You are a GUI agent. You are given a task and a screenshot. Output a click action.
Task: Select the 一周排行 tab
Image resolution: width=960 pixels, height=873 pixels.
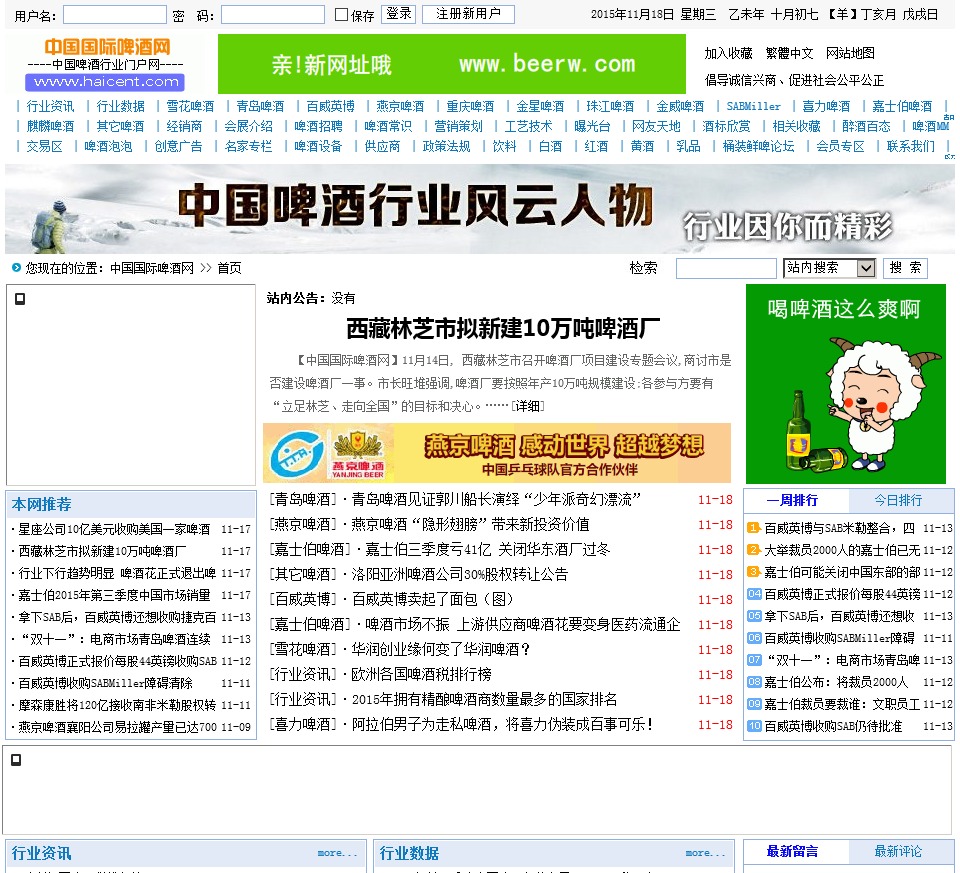pyautogui.click(x=792, y=500)
